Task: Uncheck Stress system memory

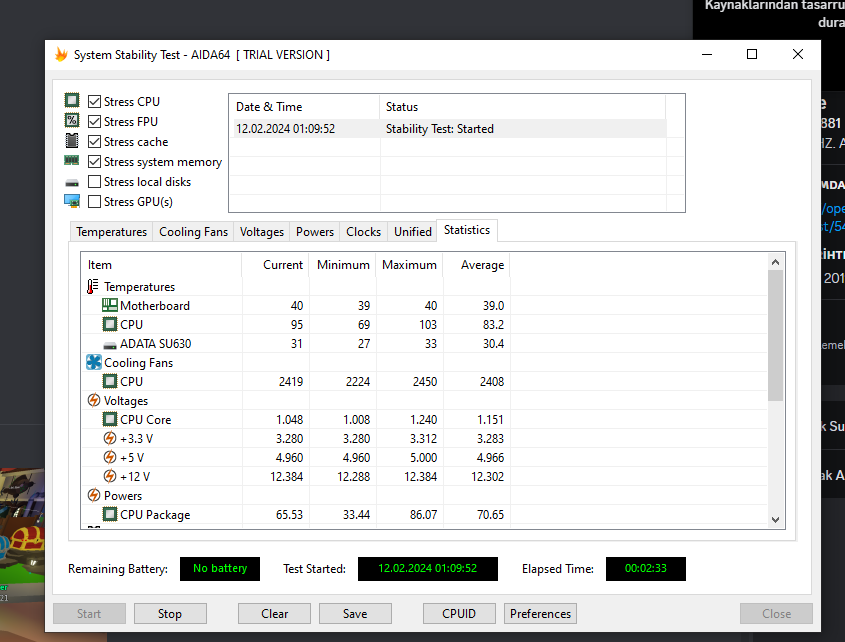Action: point(94,161)
